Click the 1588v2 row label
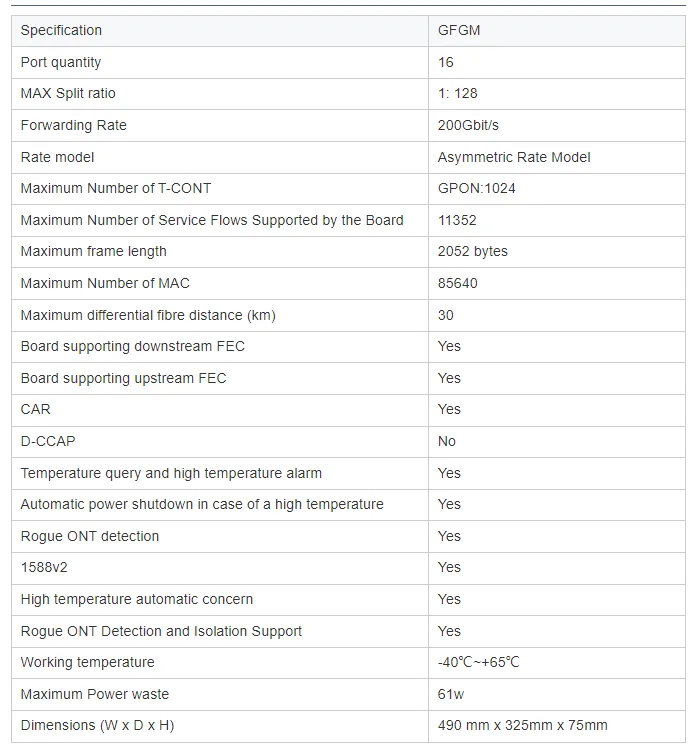The width and height of the screenshot is (690, 749). pos(44,567)
